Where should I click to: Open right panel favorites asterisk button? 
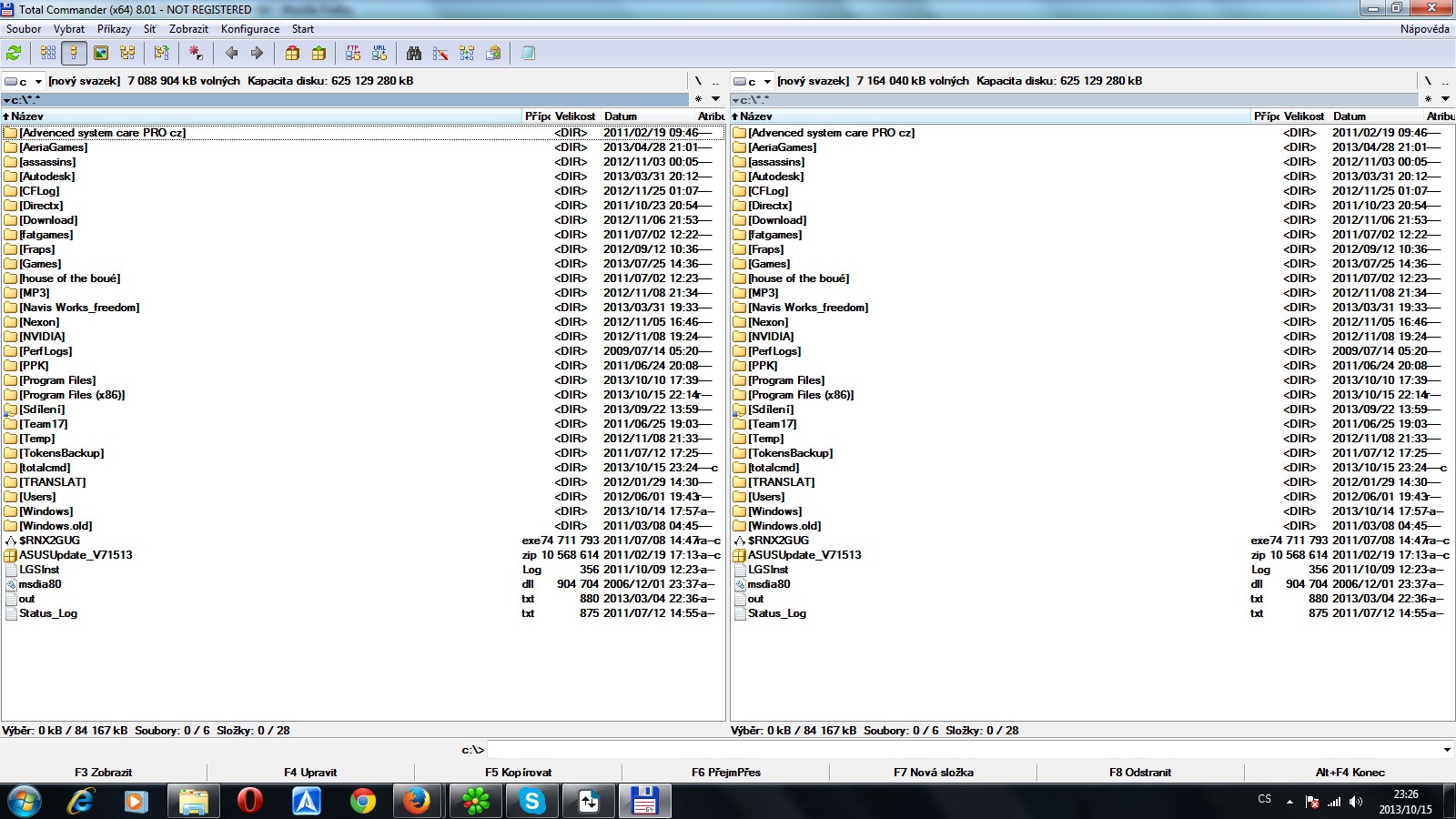tap(1428, 99)
